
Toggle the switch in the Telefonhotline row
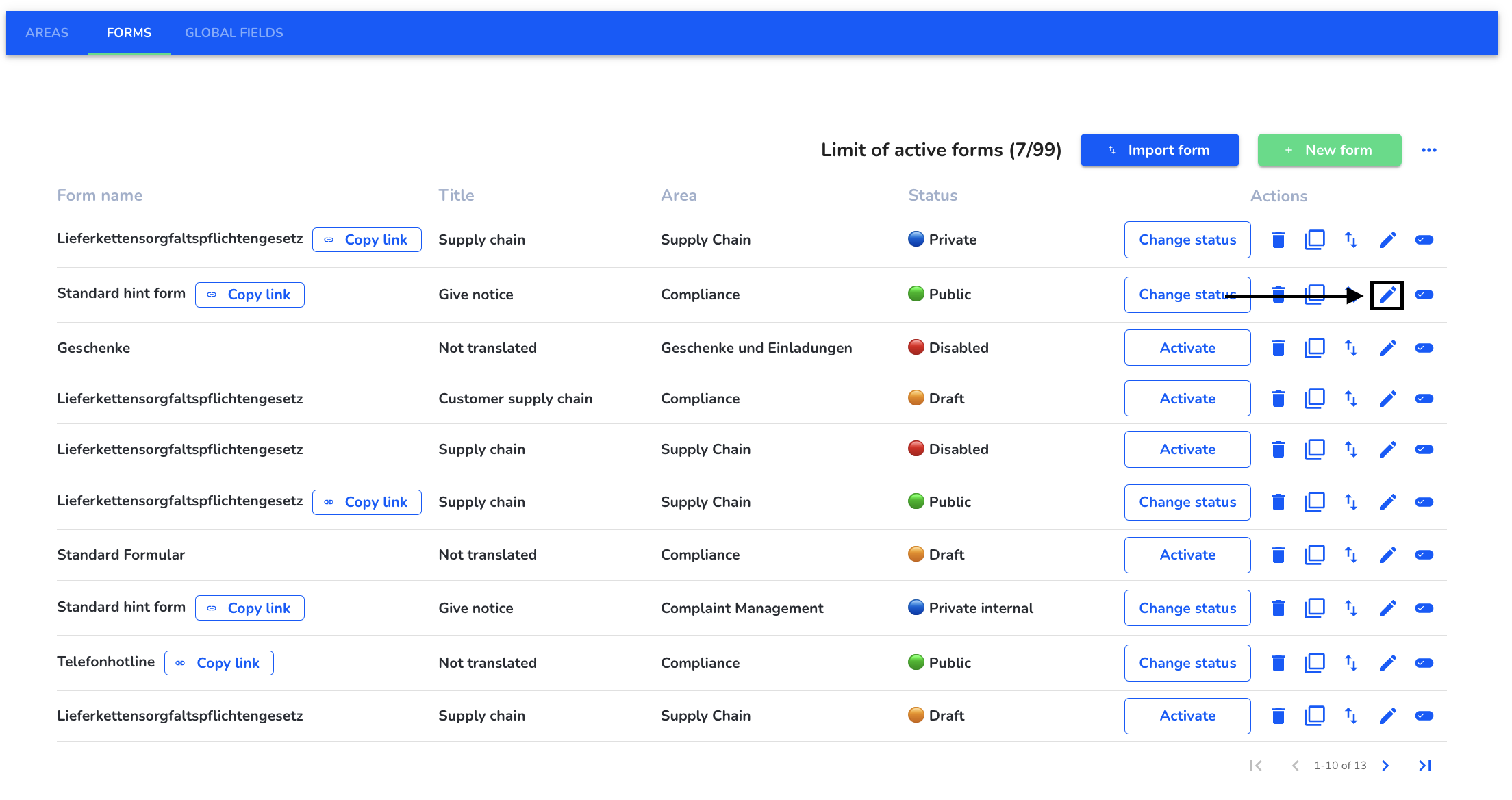1424,663
